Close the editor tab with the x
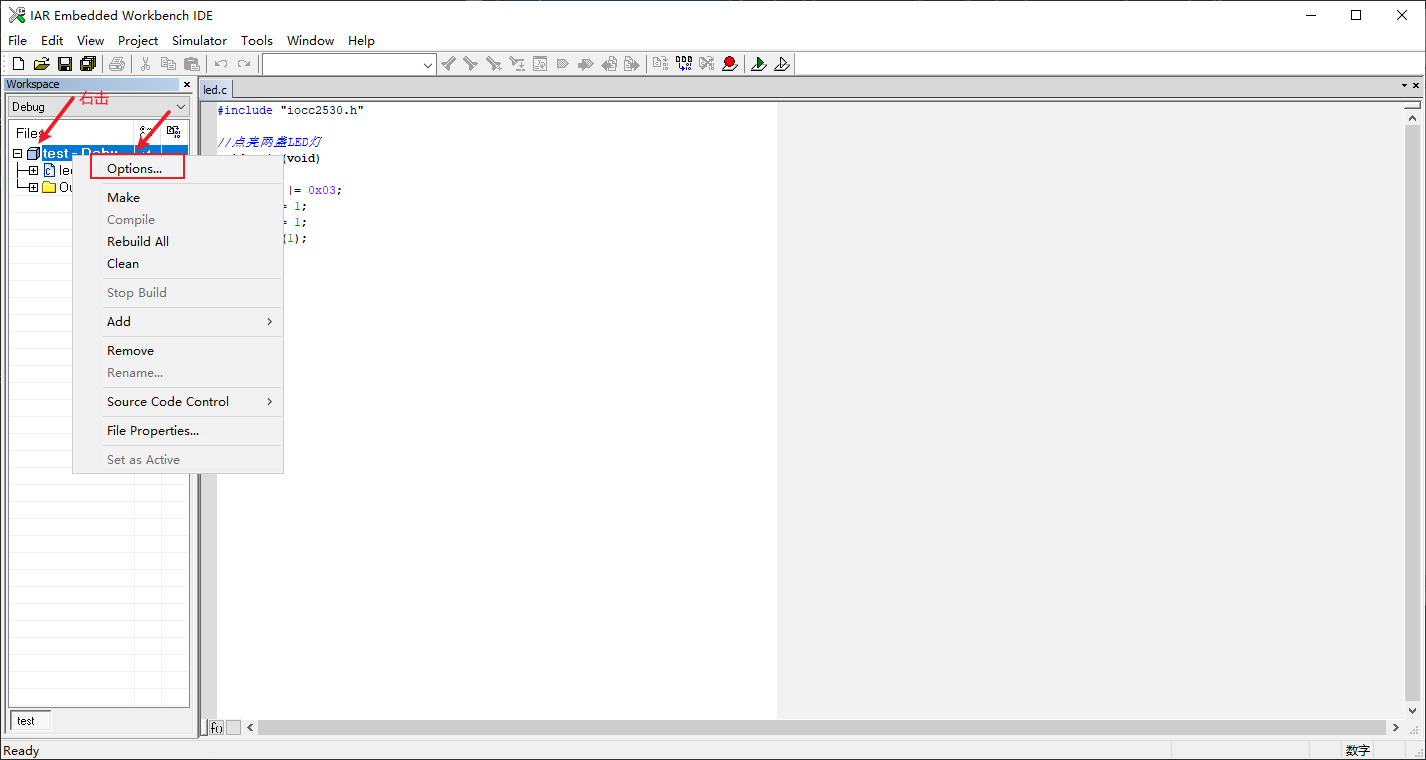This screenshot has width=1426, height=760. (x=1416, y=86)
